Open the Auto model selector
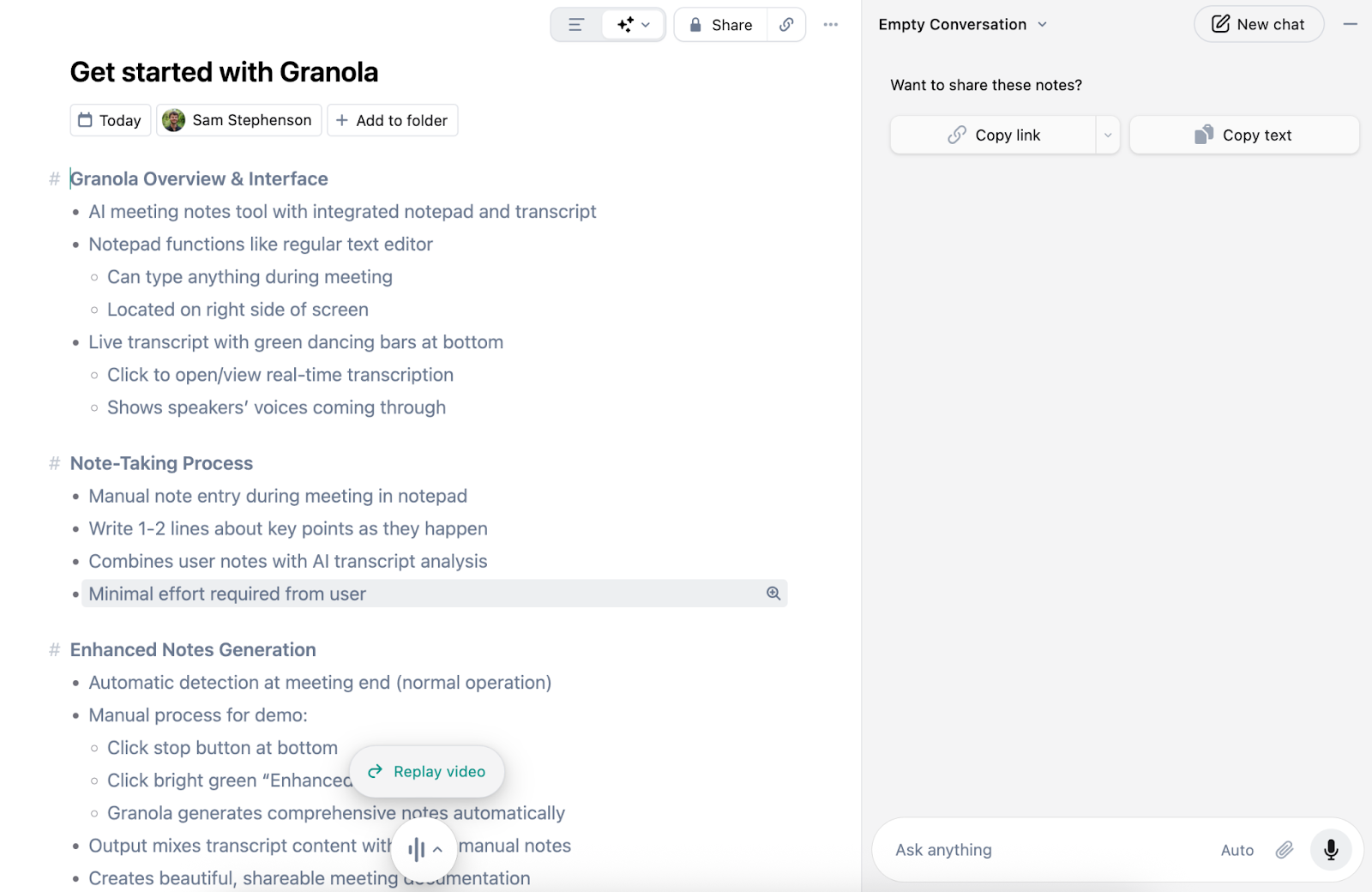 click(1237, 850)
